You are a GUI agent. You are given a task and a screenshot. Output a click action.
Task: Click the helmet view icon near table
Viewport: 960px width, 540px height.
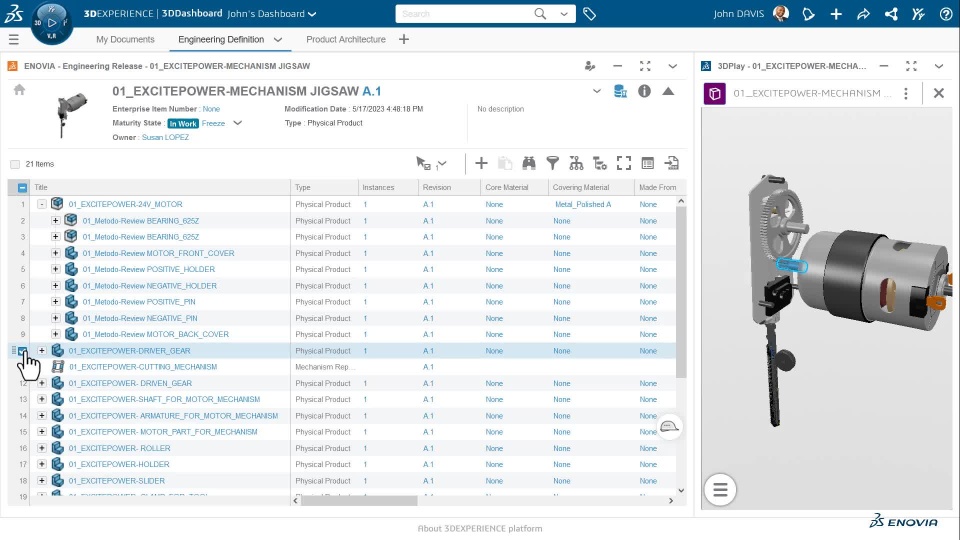click(x=669, y=427)
